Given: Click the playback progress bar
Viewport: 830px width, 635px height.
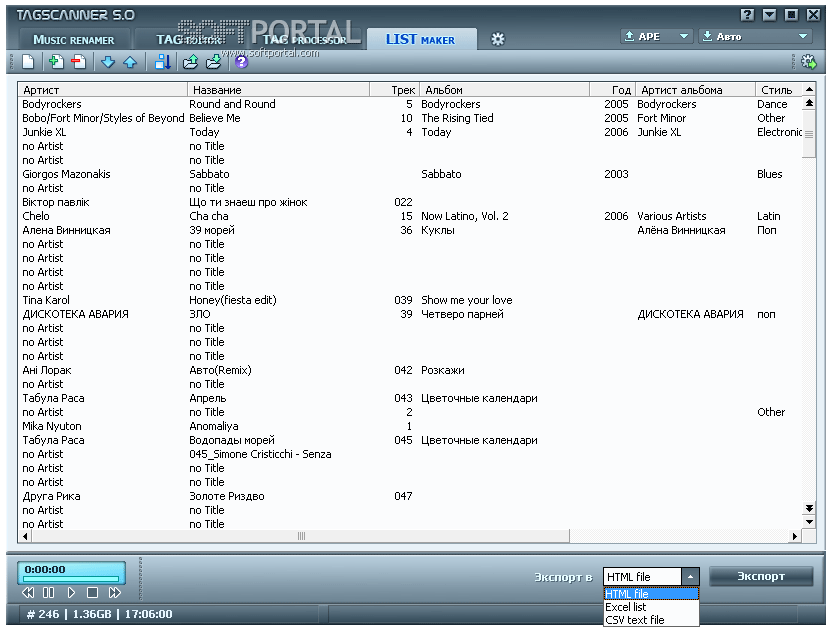Looking at the screenshot, I should (x=71, y=579).
